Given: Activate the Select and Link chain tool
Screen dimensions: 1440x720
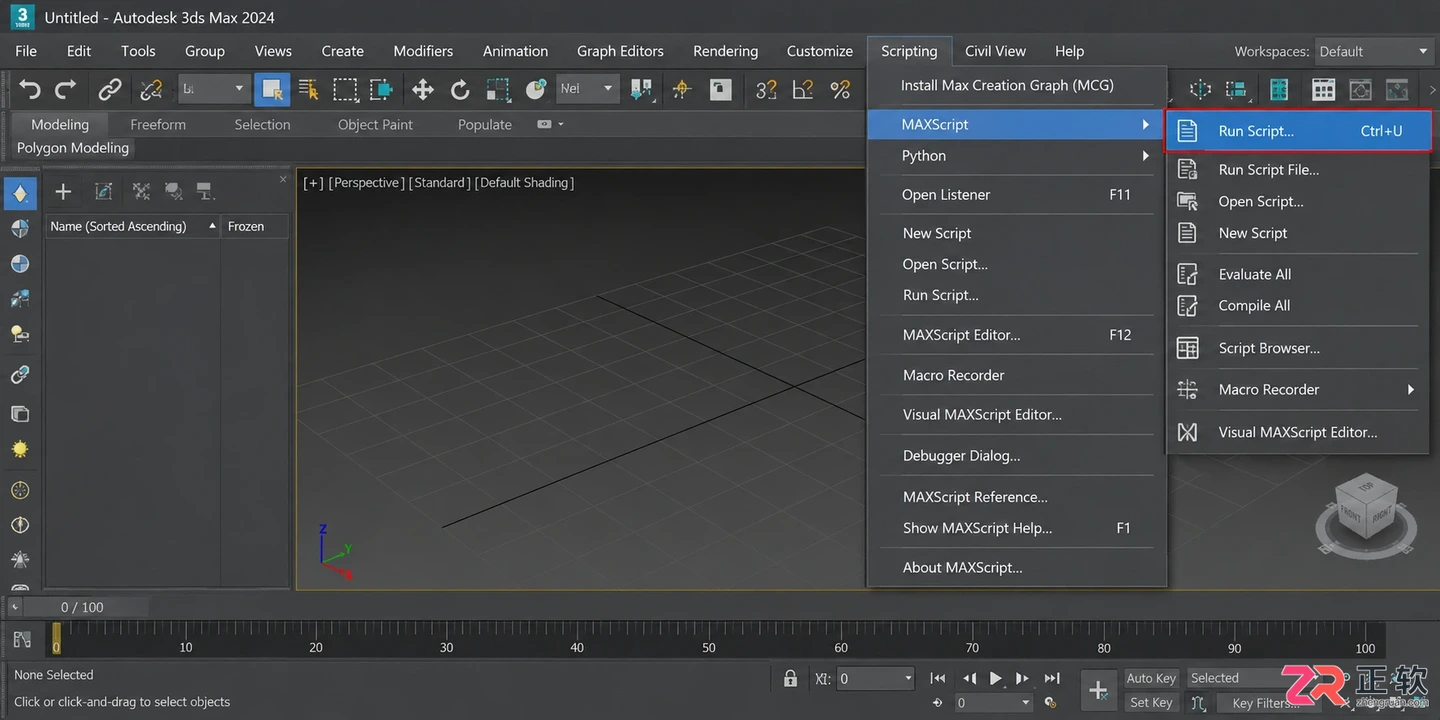Looking at the screenshot, I should click(109, 89).
